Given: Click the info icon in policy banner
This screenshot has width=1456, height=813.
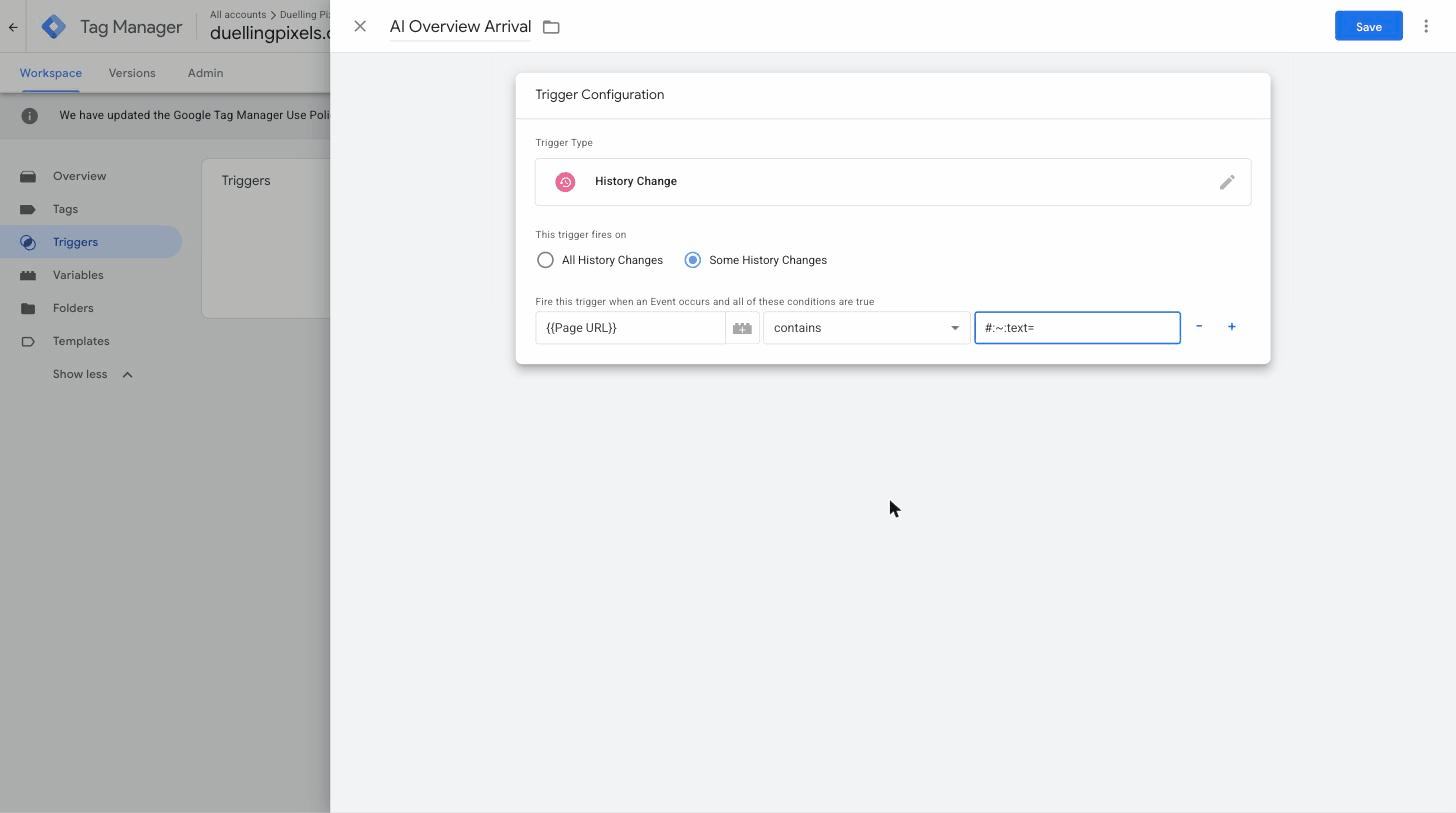Looking at the screenshot, I should coord(30,115).
